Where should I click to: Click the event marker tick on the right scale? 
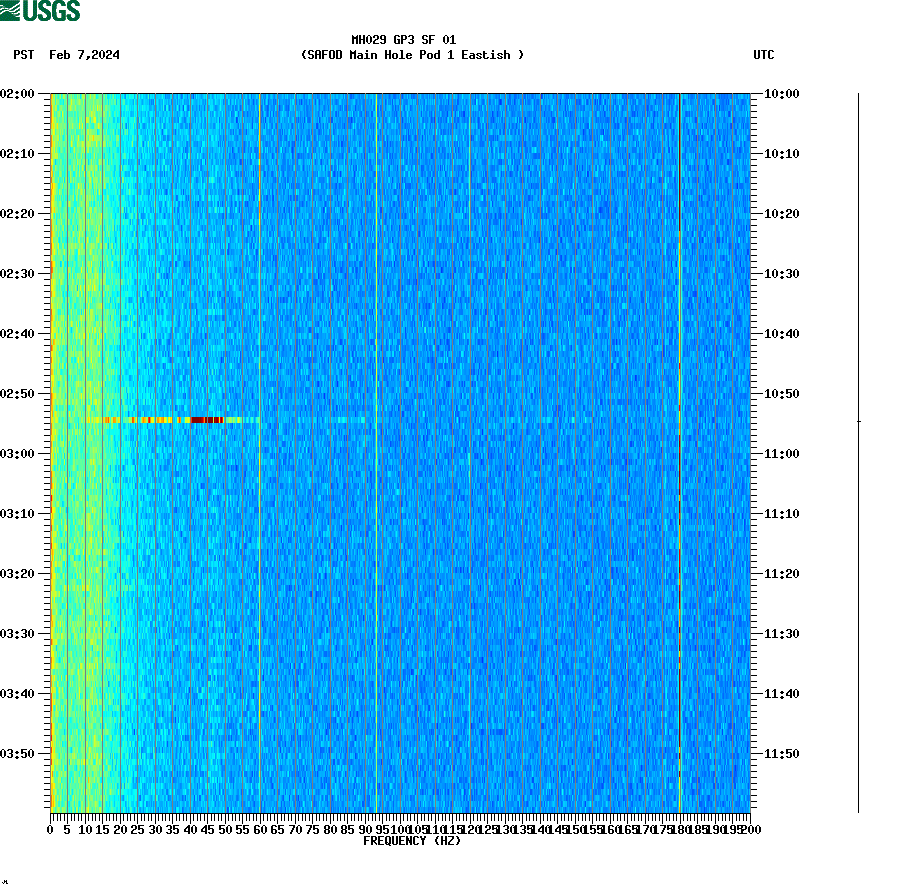coord(858,421)
